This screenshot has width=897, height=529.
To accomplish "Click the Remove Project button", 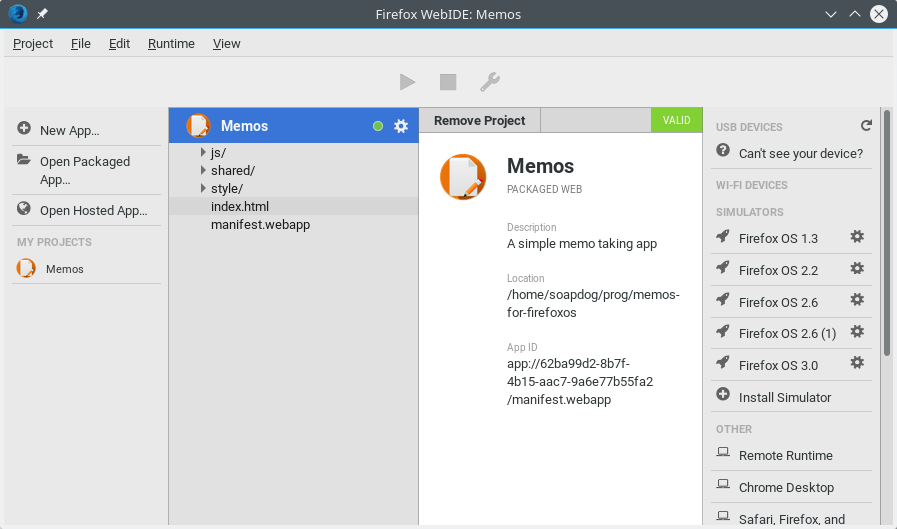I will coord(479,120).
